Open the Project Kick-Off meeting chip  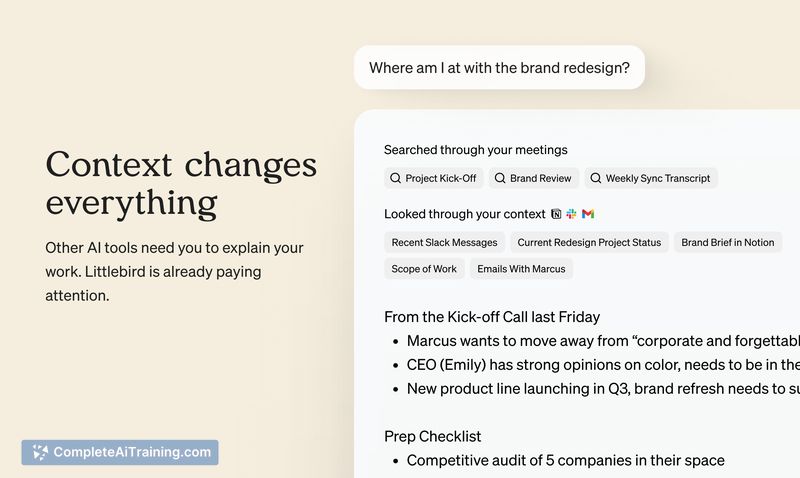(x=434, y=178)
